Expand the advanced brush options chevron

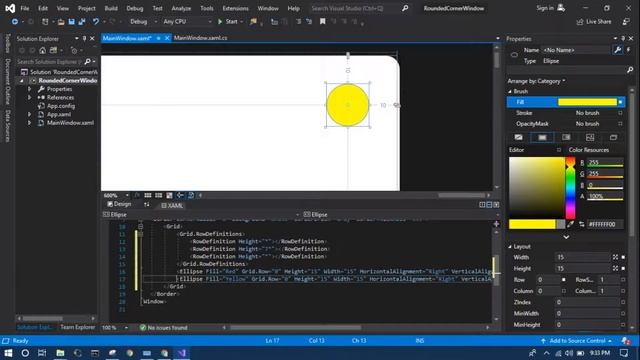tap(566, 237)
